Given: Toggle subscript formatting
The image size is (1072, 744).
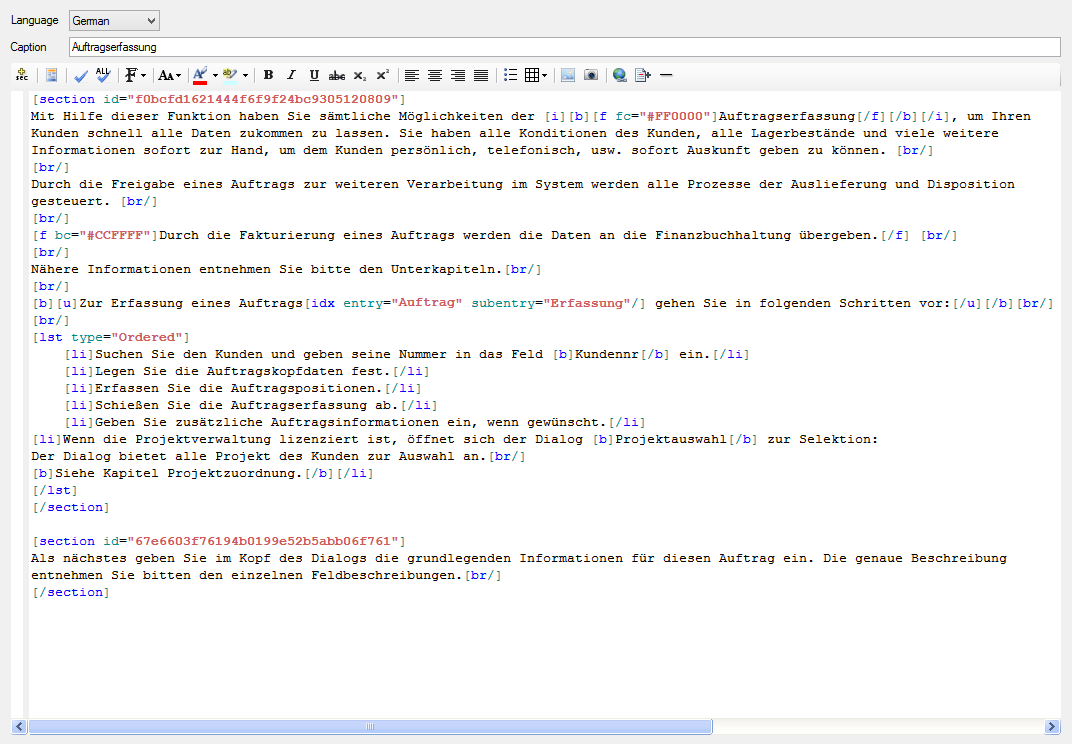Looking at the screenshot, I should pyautogui.click(x=360, y=75).
